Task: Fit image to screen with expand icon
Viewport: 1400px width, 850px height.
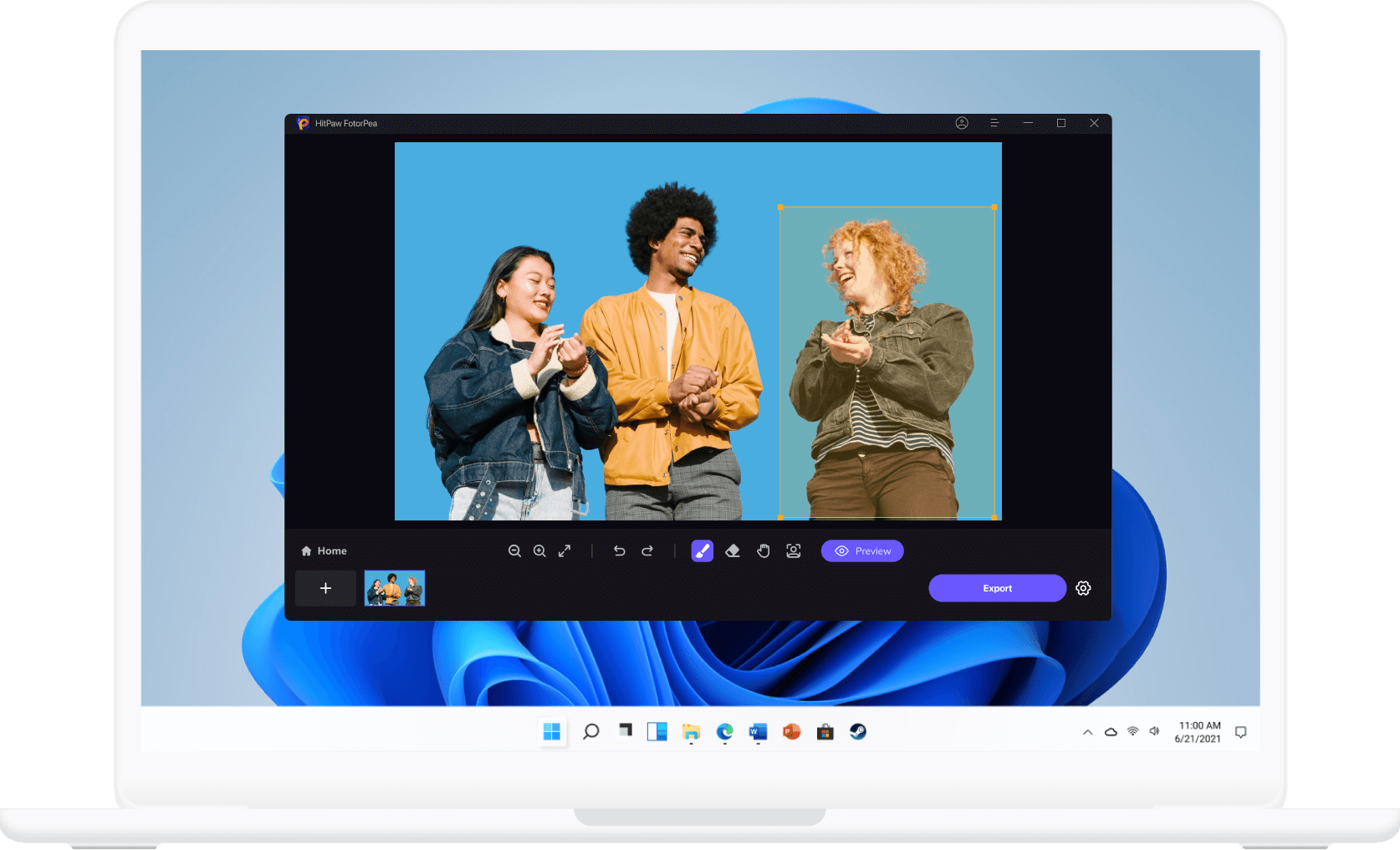Action: pyautogui.click(x=565, y=550)
